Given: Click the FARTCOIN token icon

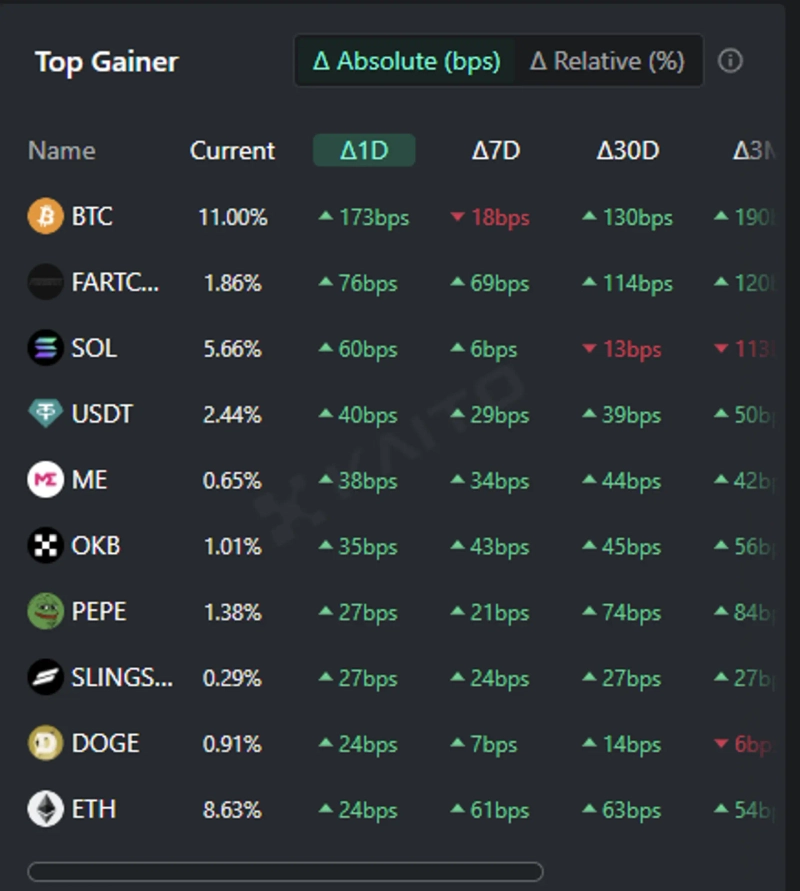Looking at the screenshot, I should [45, 282].
